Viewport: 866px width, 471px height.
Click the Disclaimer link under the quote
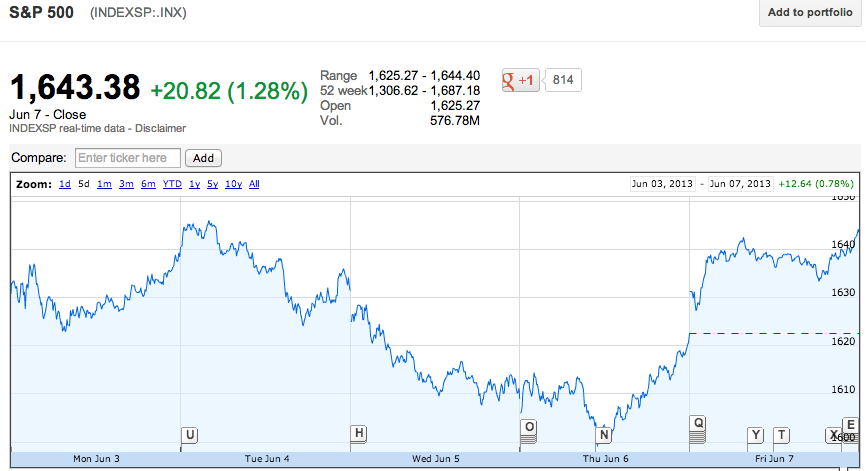pyautogui.click(x=160, y=128)
